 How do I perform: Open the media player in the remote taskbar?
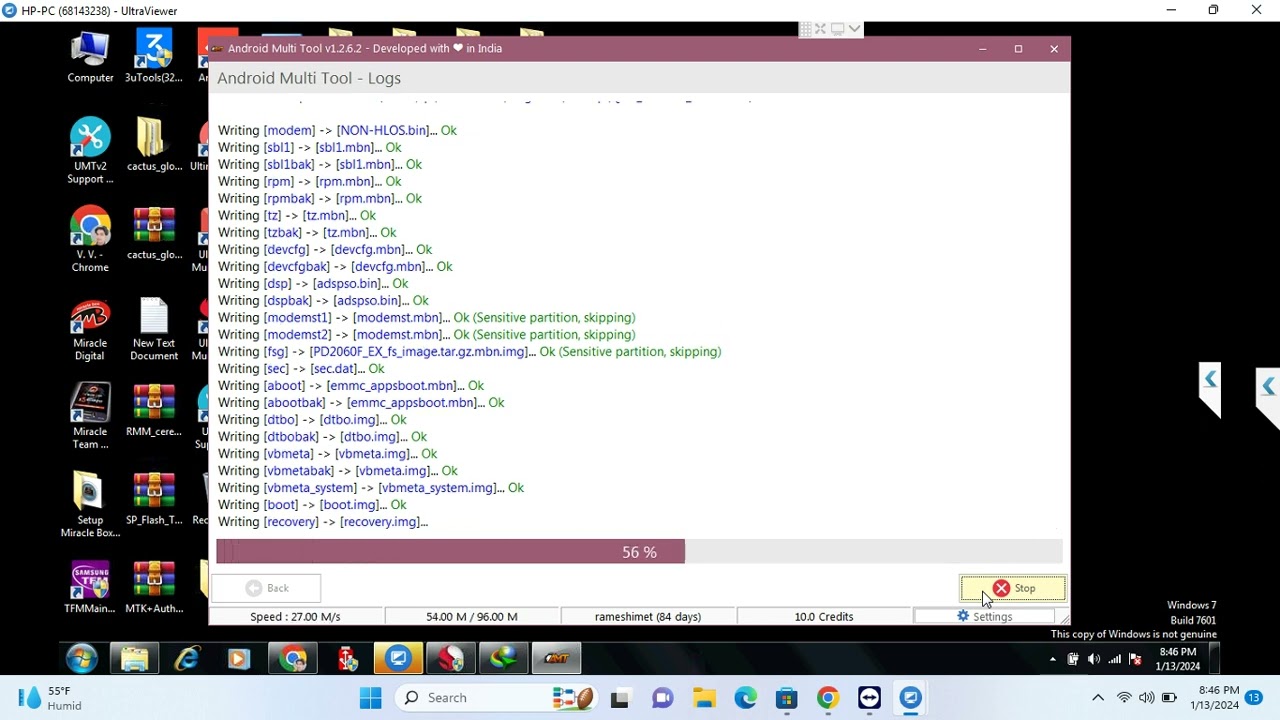click(x=239, y=658)
